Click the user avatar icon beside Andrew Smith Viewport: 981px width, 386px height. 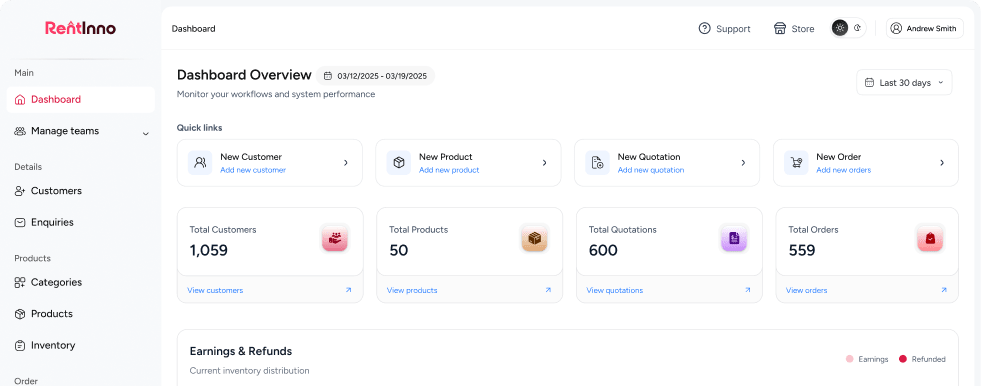click(x=896, y=28)
